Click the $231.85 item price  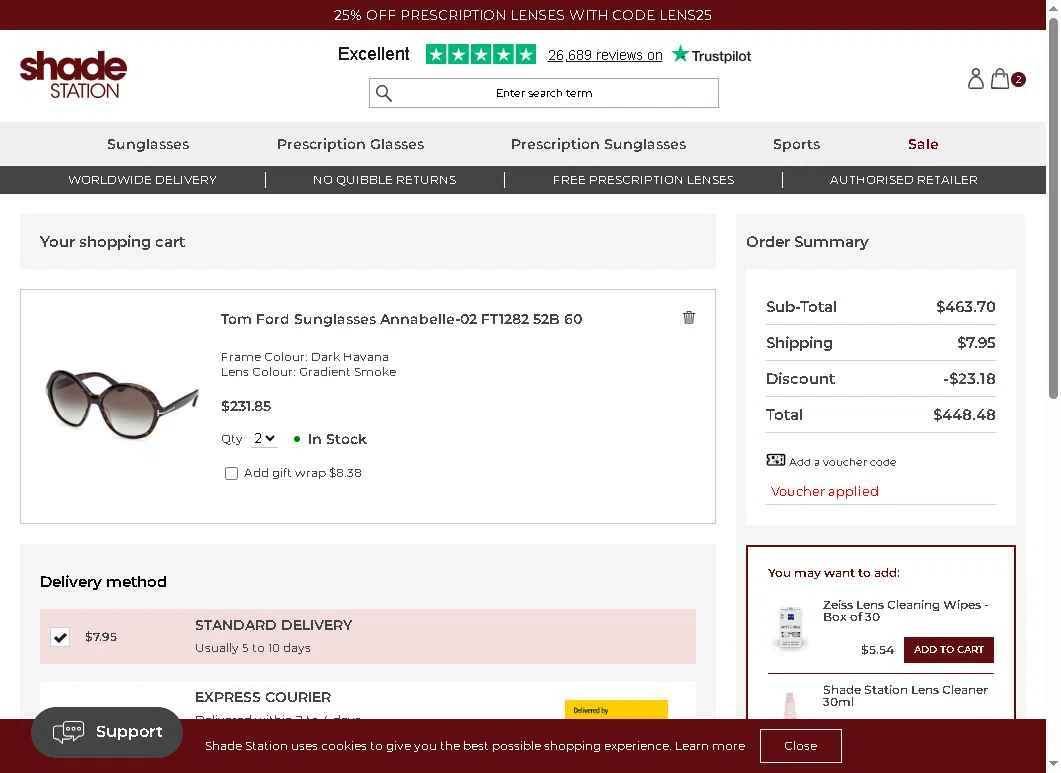[x=246, y=406]
